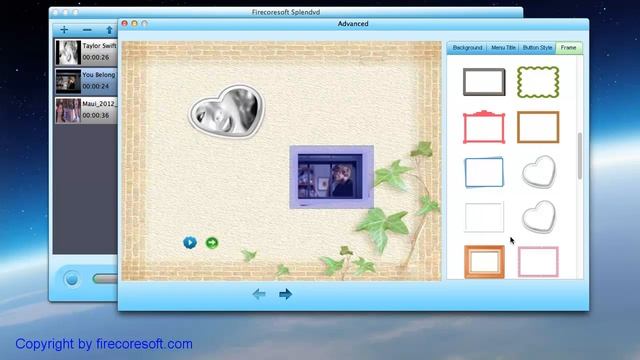Move video up with arrow icon

click(109, 30)
